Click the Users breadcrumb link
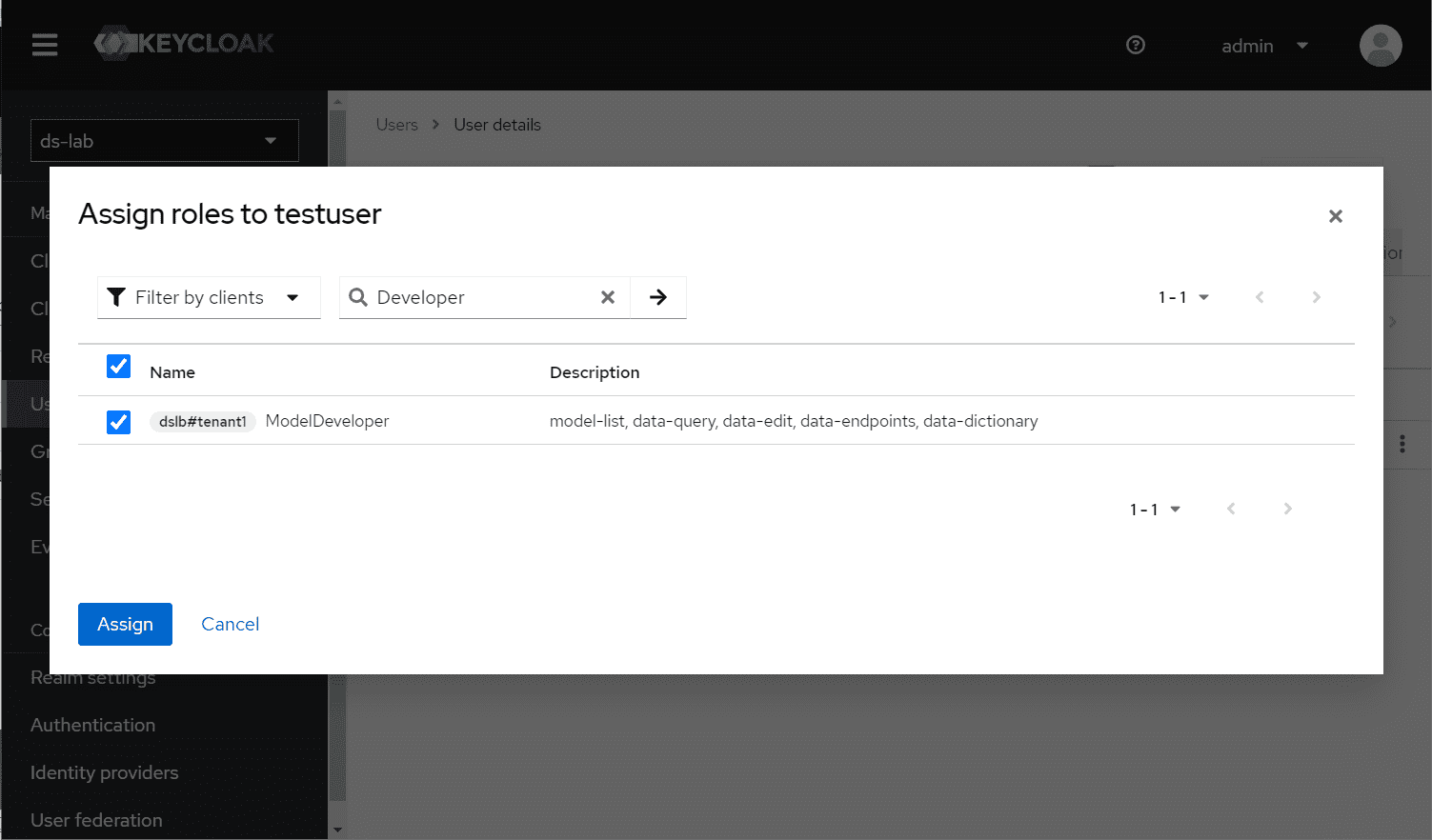The width and height of the screenshot is (1432, 840). point(396,125)
